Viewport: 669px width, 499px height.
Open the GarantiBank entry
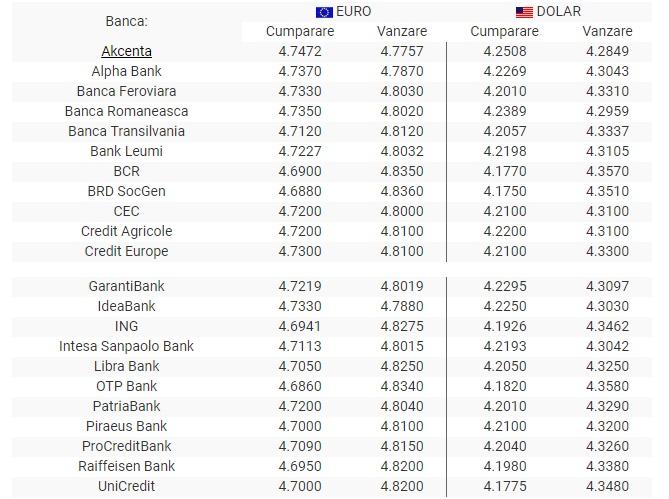point(126,286)
